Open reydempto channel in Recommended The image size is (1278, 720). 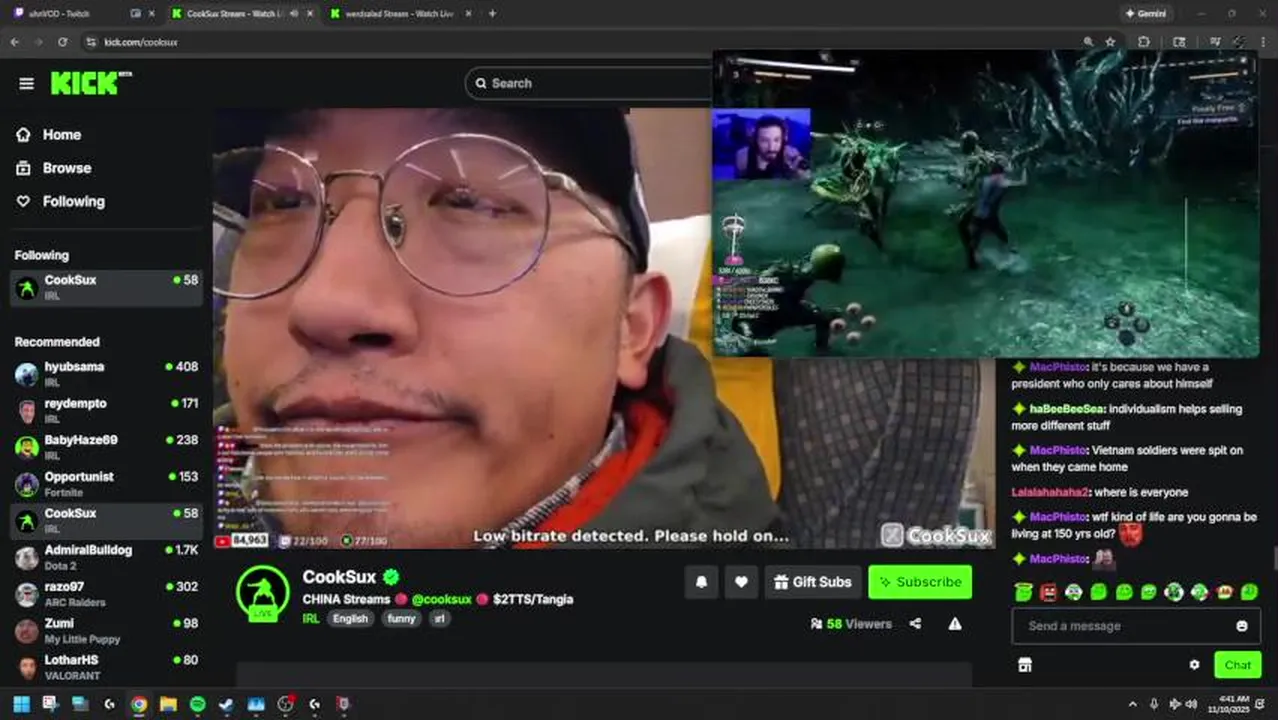(106, 411)
